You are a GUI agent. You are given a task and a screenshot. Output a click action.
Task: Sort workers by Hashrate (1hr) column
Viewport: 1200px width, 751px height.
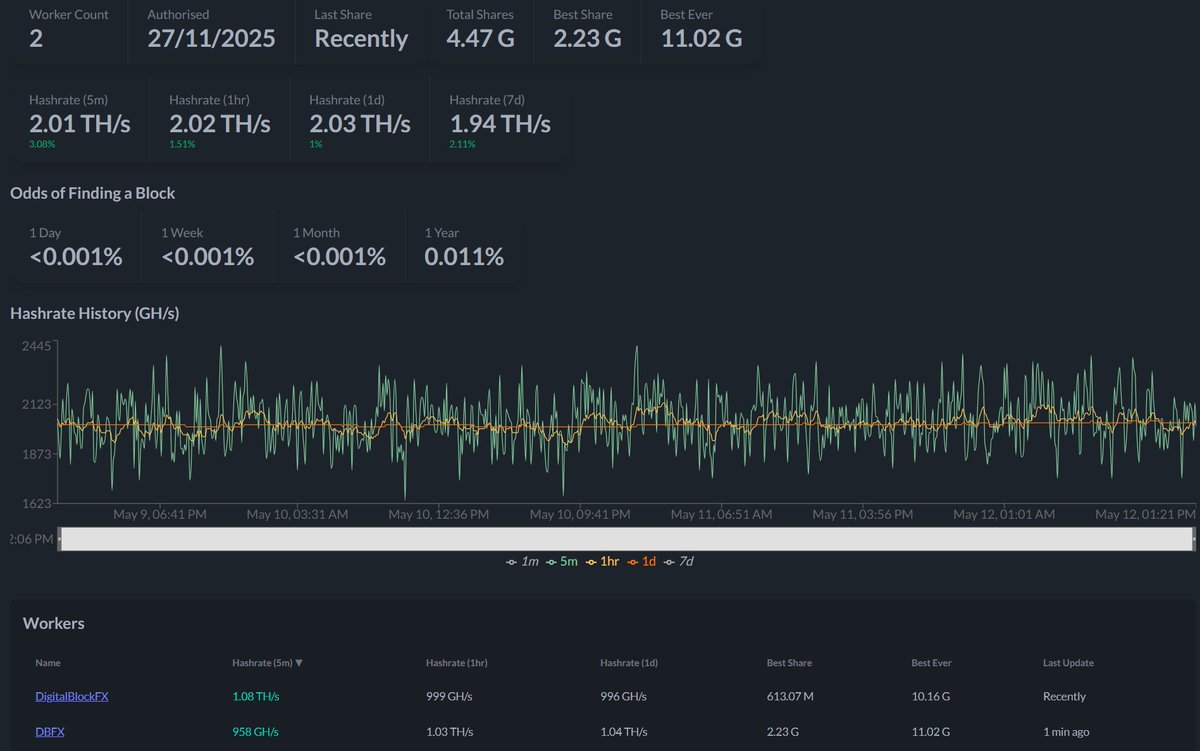(x=456, y=663)
